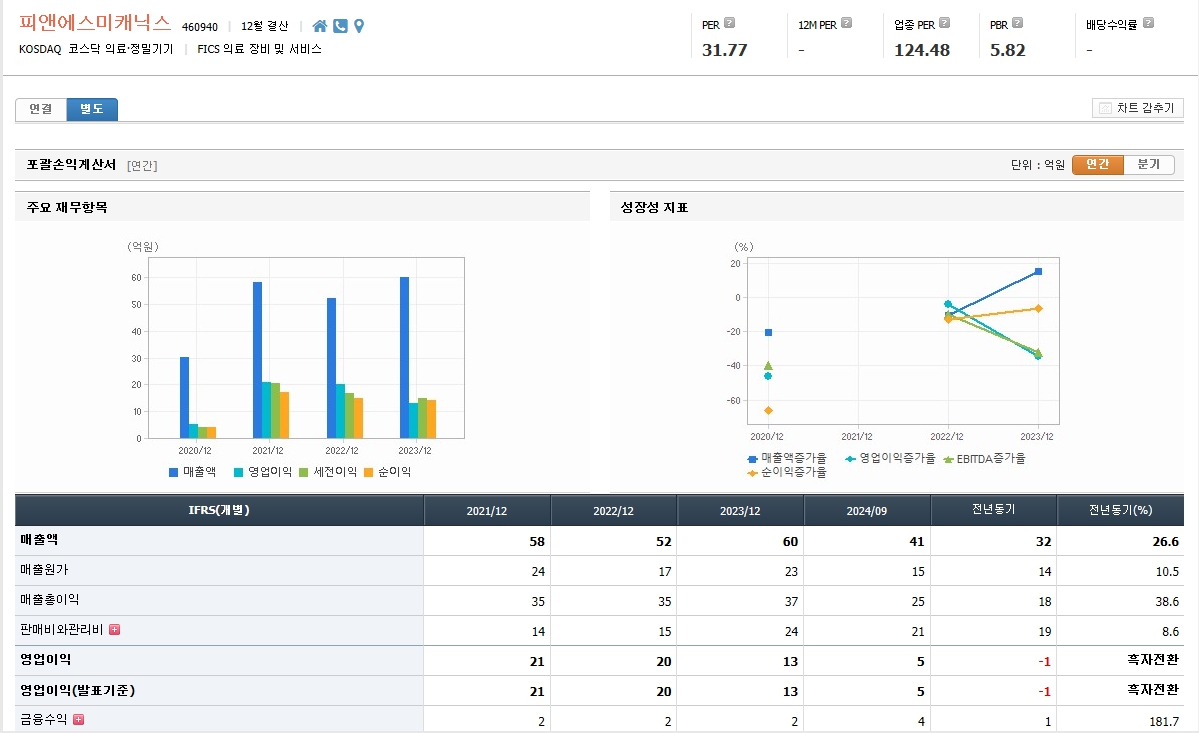This screenshot has height=733, width=1199.
Task: Toggle EBITDA증가율 legend marker
Action: (x=948, y=459)
